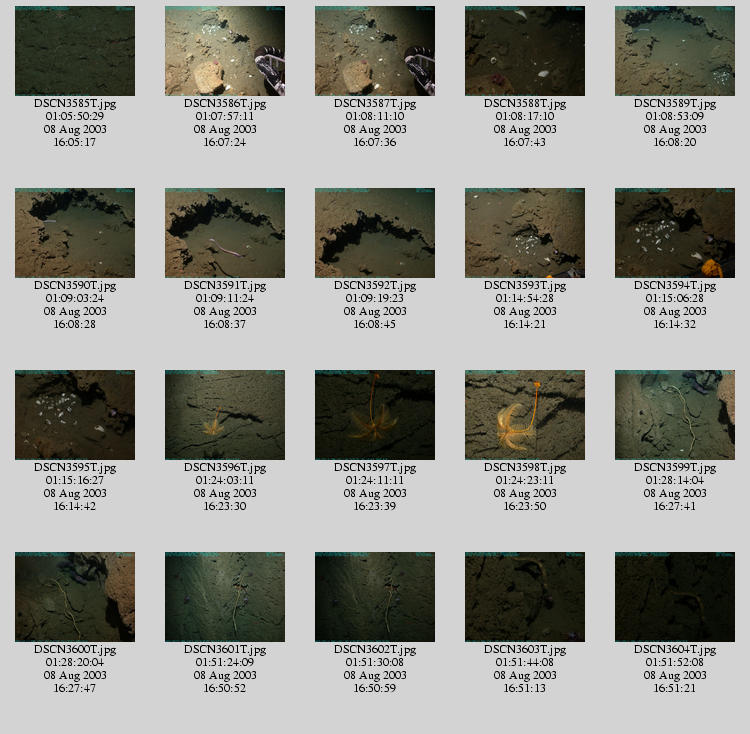View the DSCN3588T.jpg seafloor thumbnail
The width and height of the screenshot is (750, 734).
525,51
